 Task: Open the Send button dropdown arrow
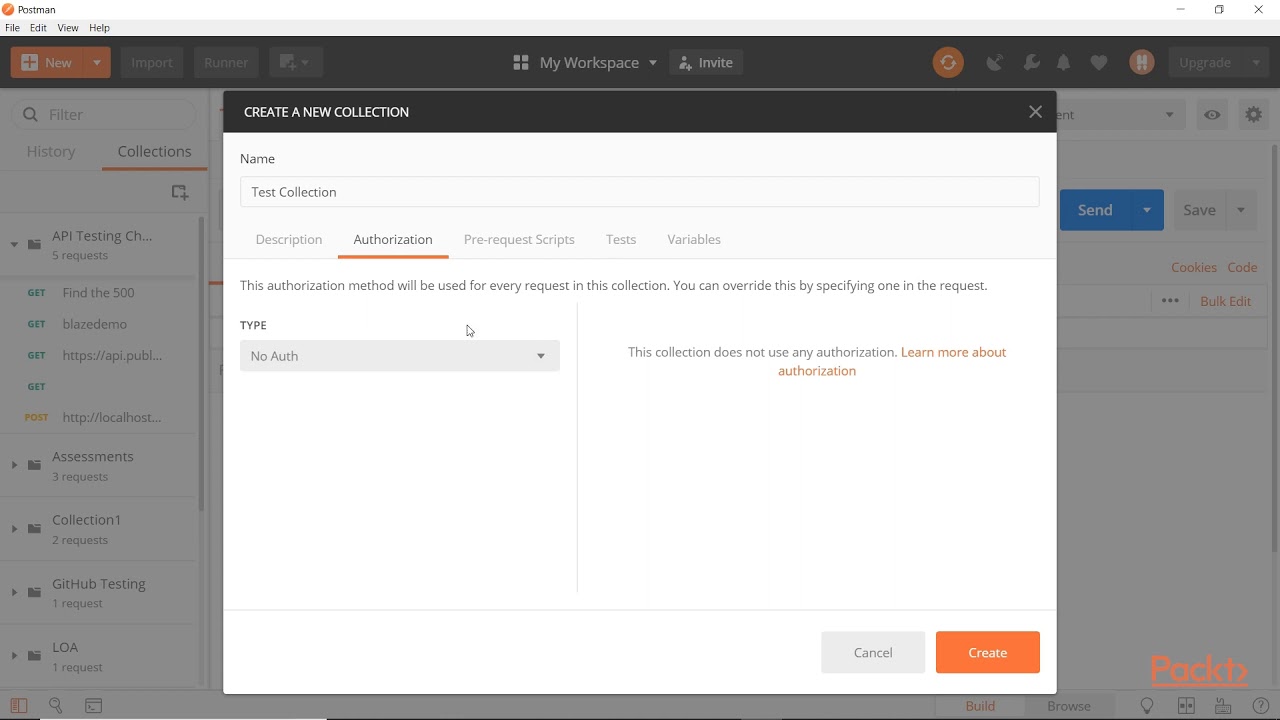[1147, 210]
